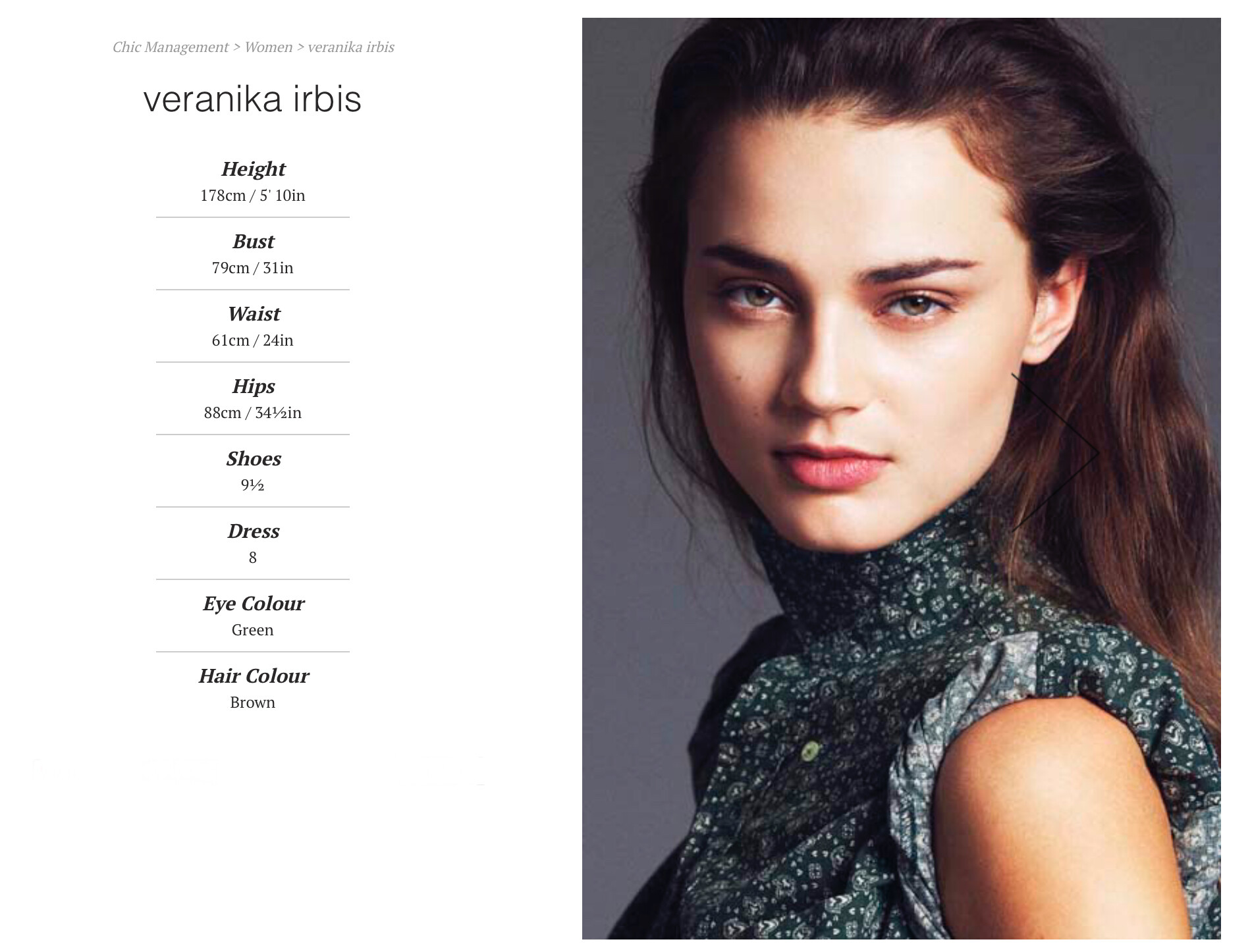This screenshot has width=1250, height=952.
Task: Click the next photo arrow chevron
Action: [x=1056, y=452]
